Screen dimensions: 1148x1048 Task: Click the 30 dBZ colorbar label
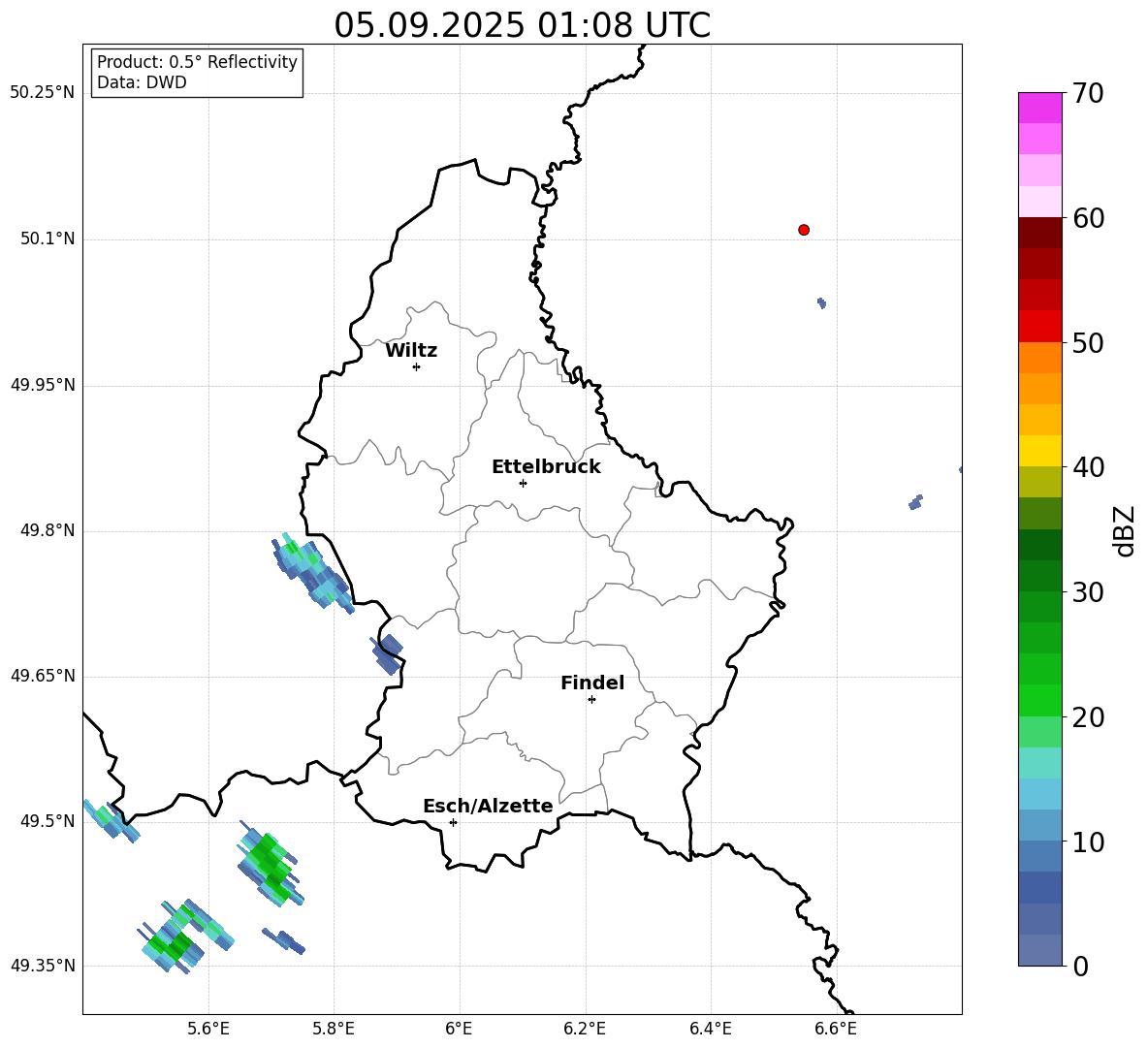(1088, 592)
